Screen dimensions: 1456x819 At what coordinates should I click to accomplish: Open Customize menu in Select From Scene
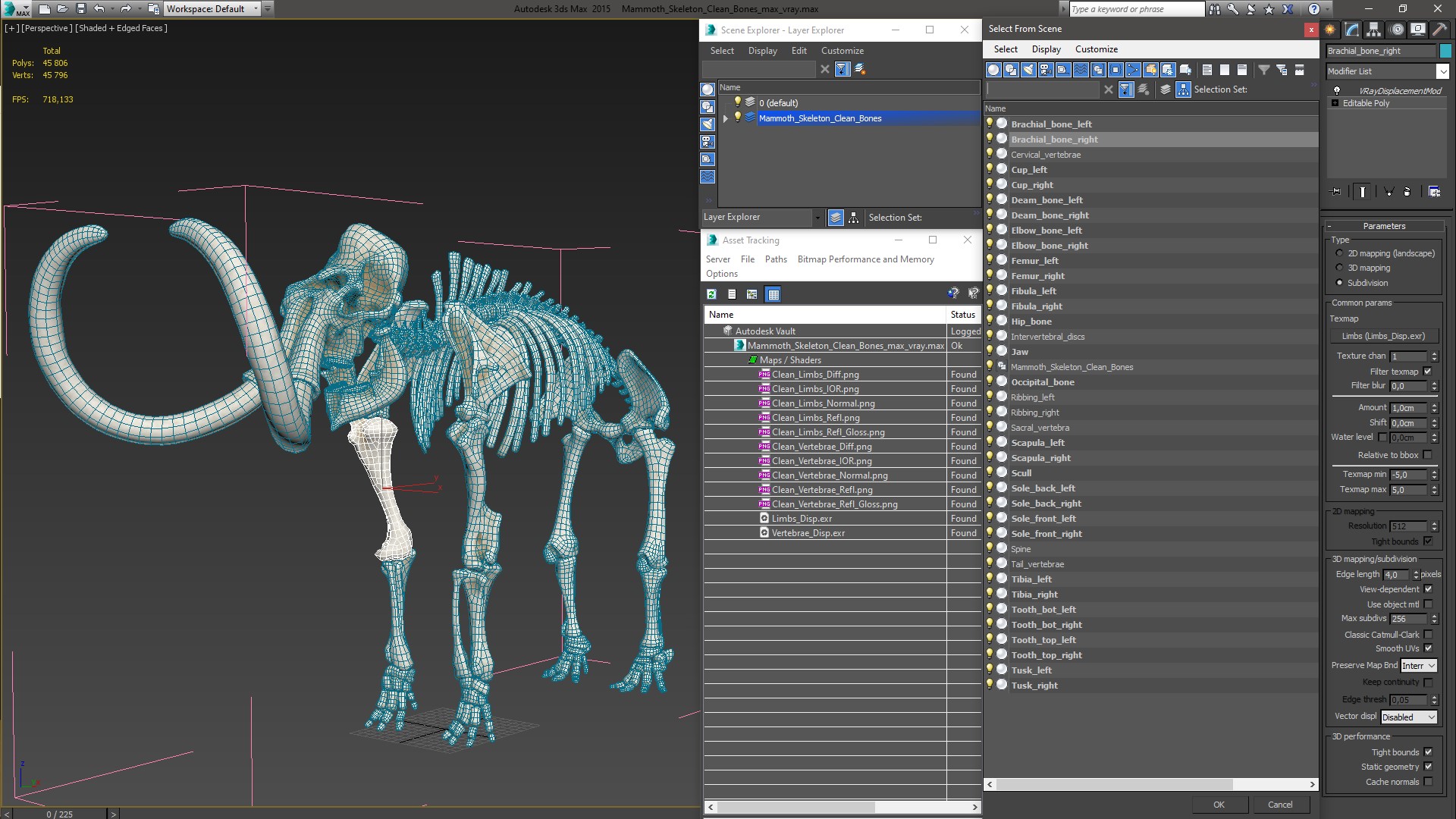pyautogui.click(x=1096, y=49)
